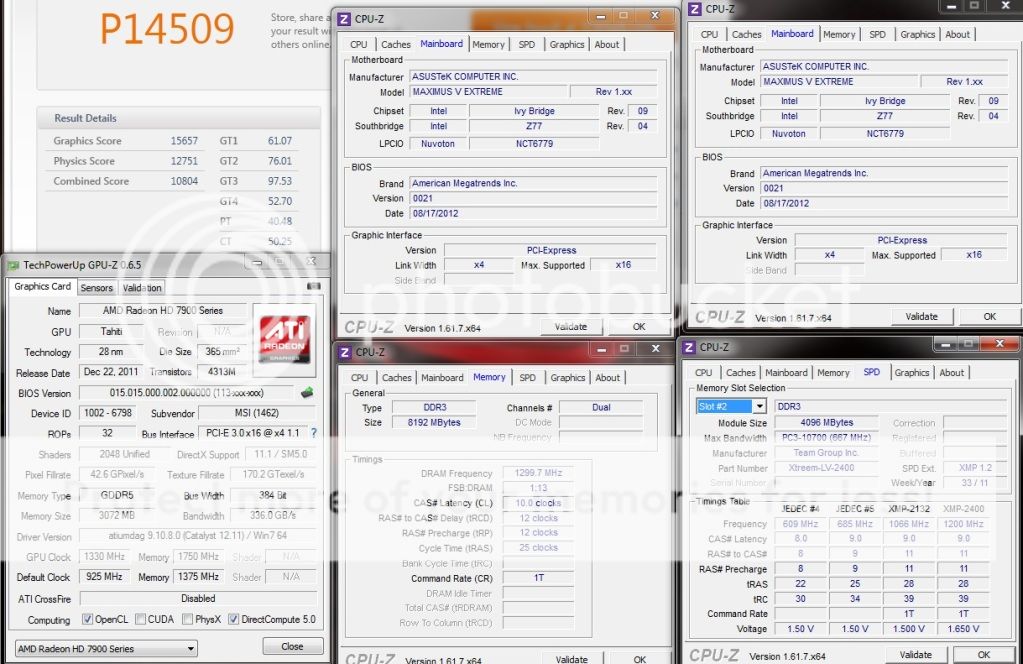1023x664 pixels.
Task: Enable the CUDA checkbox
Action: coord(141,619)
